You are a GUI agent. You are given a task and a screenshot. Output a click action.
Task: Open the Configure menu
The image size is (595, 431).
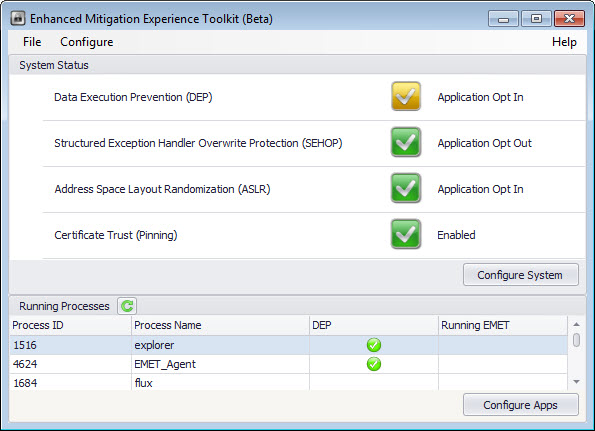87,42
